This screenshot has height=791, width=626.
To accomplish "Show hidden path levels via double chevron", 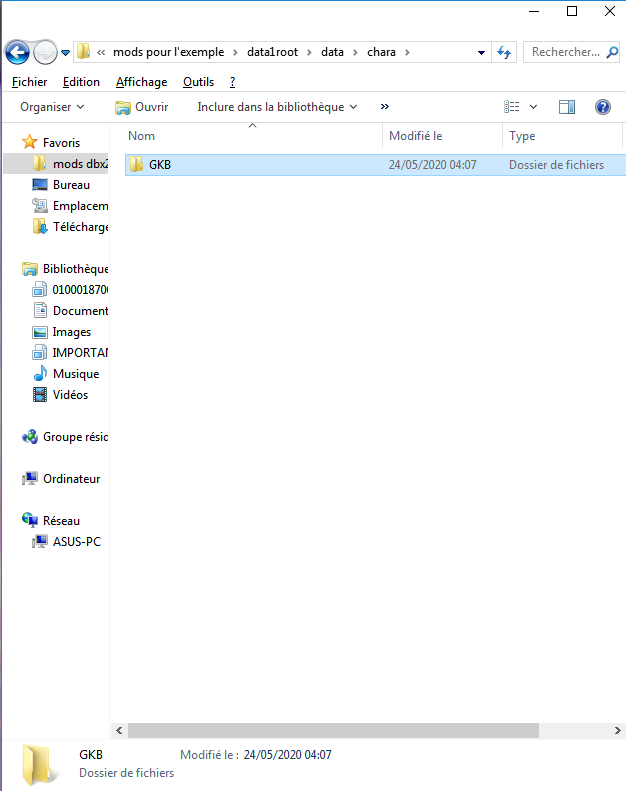I will 101,52.
